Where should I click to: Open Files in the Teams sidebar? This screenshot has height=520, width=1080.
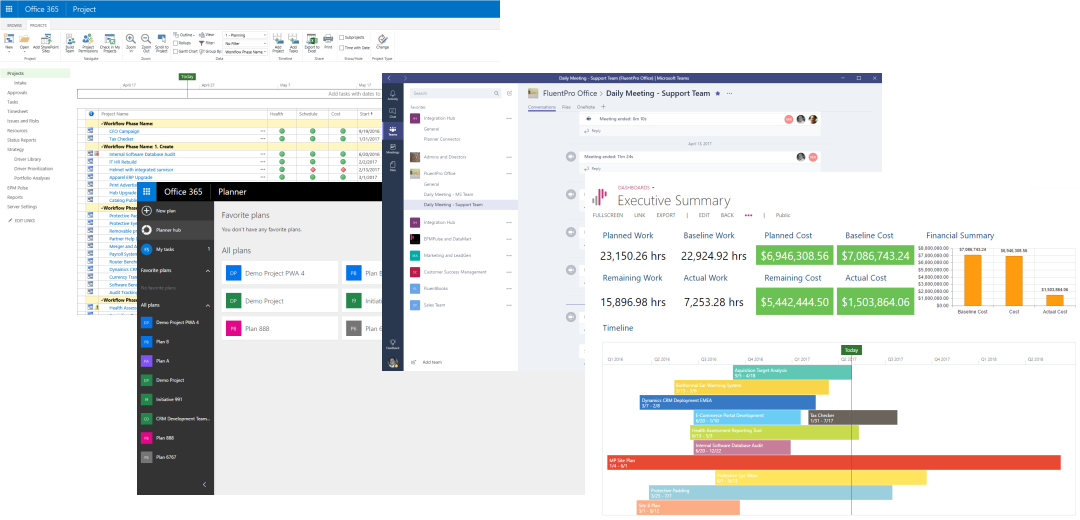click(x=393, y=167)
